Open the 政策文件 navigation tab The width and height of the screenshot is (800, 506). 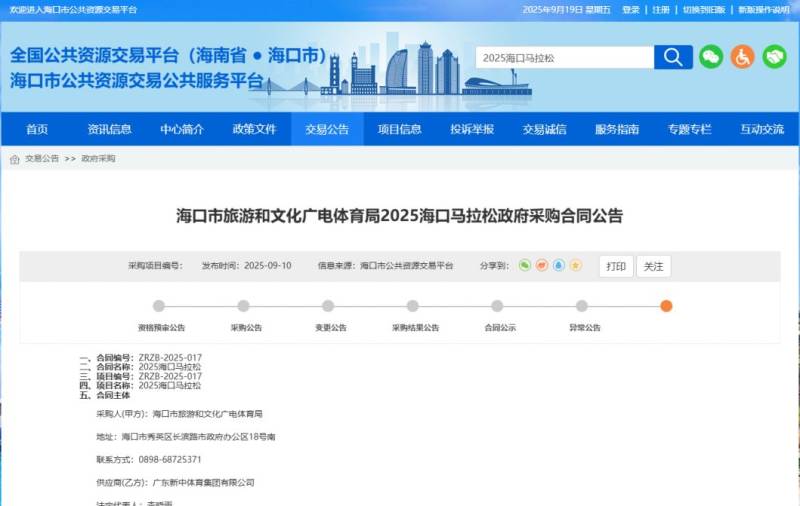pyautogui.click(x=255, y=129)
